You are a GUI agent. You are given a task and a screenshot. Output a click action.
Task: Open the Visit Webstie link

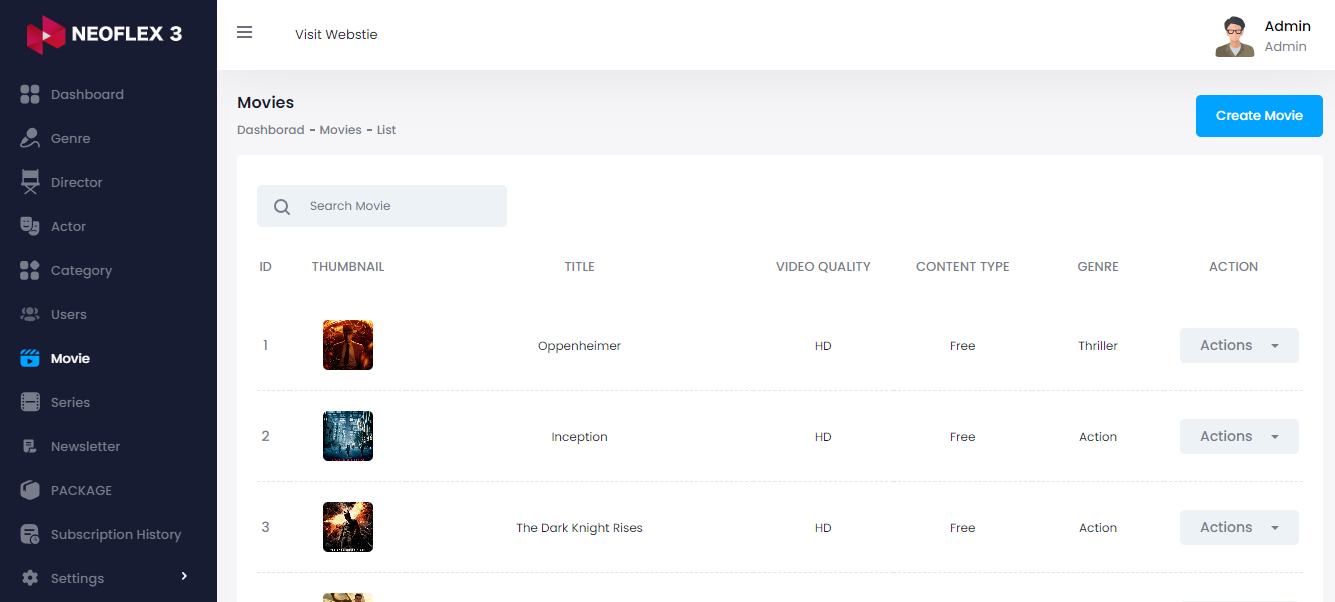tap(336, 34)
